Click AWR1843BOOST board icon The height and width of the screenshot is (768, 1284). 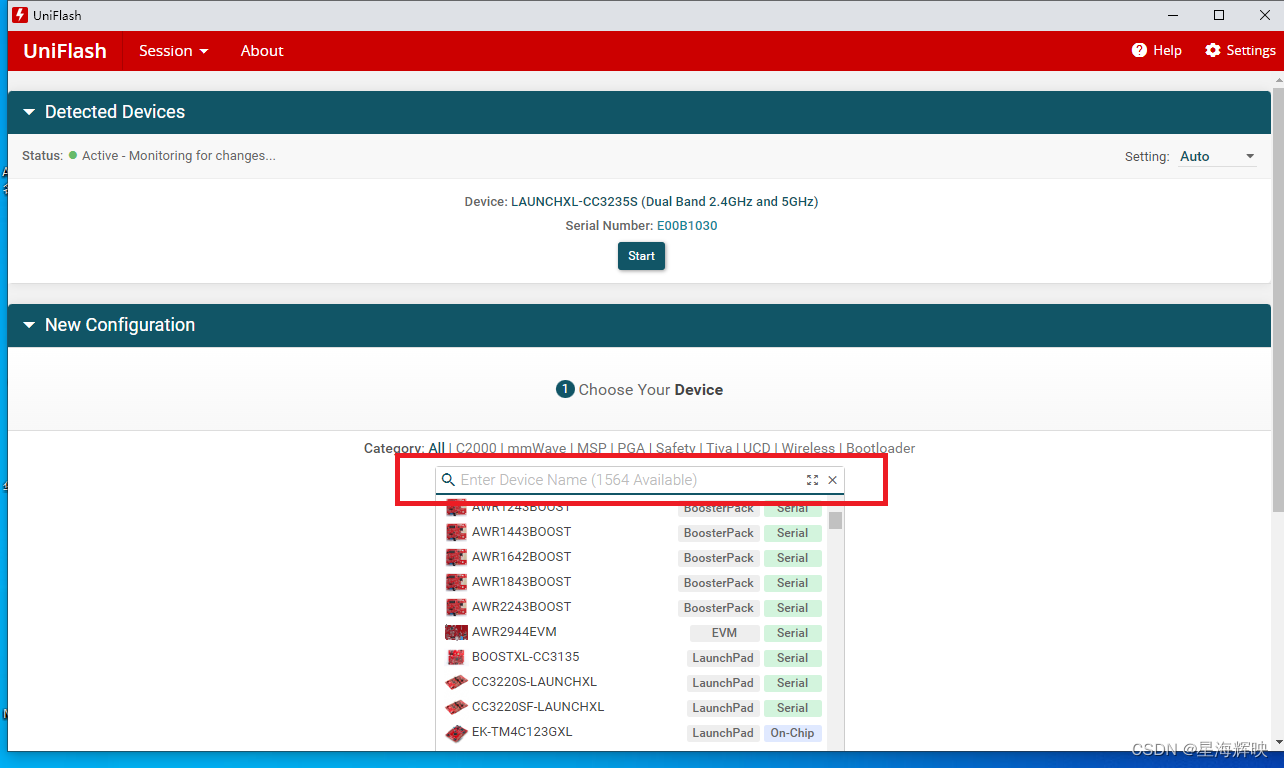(x=456, y=582)
